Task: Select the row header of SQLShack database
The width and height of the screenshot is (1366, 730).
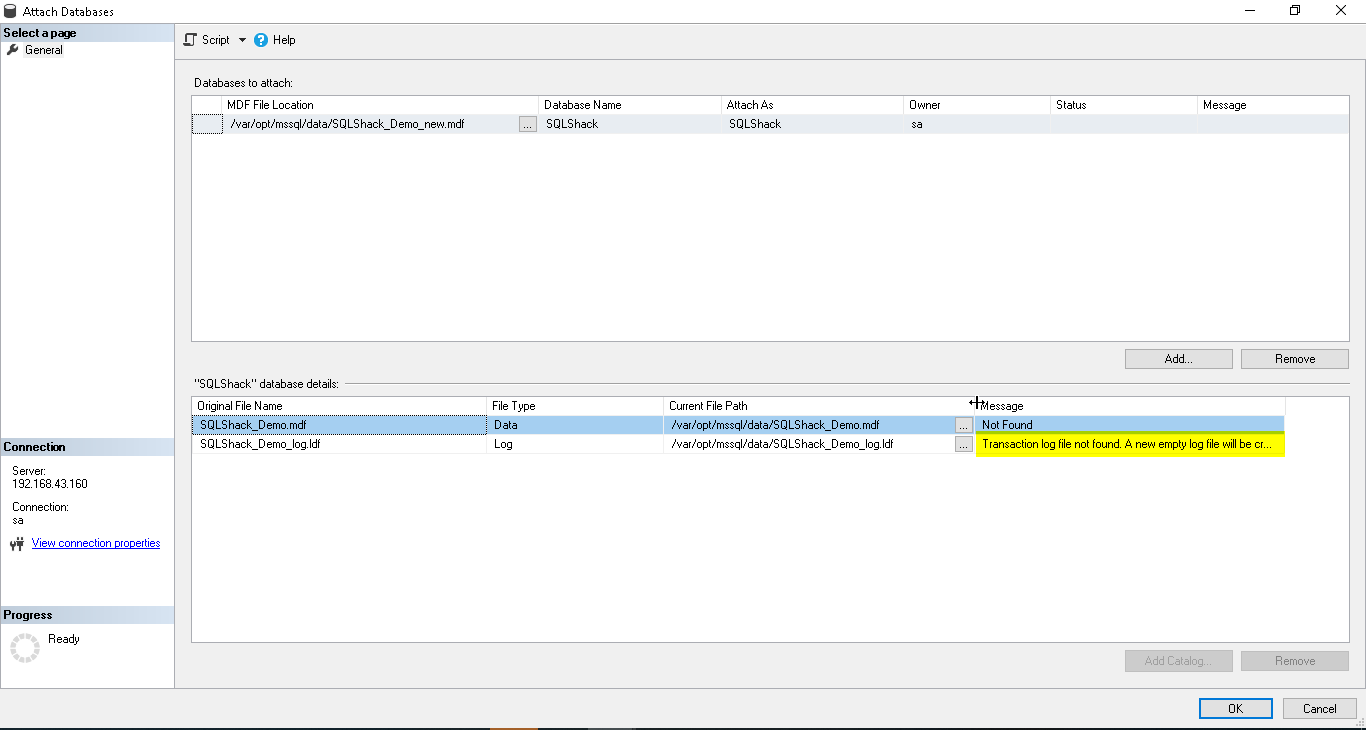Action: pos(207,124)
